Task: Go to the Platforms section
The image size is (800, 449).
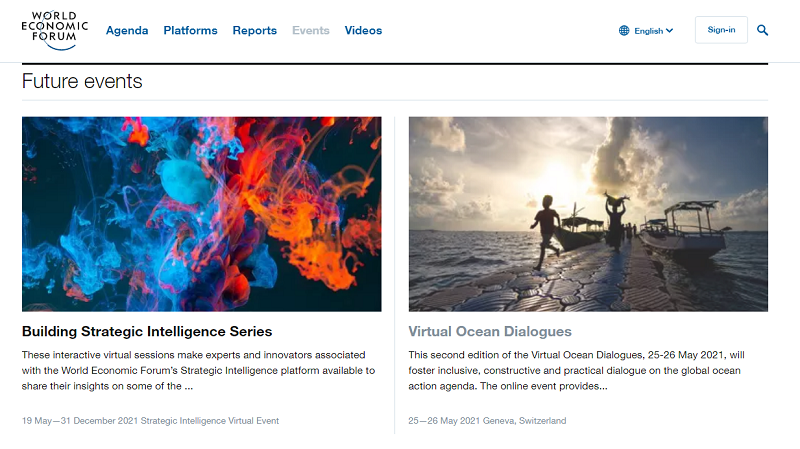Action: (x=190, y=30)
